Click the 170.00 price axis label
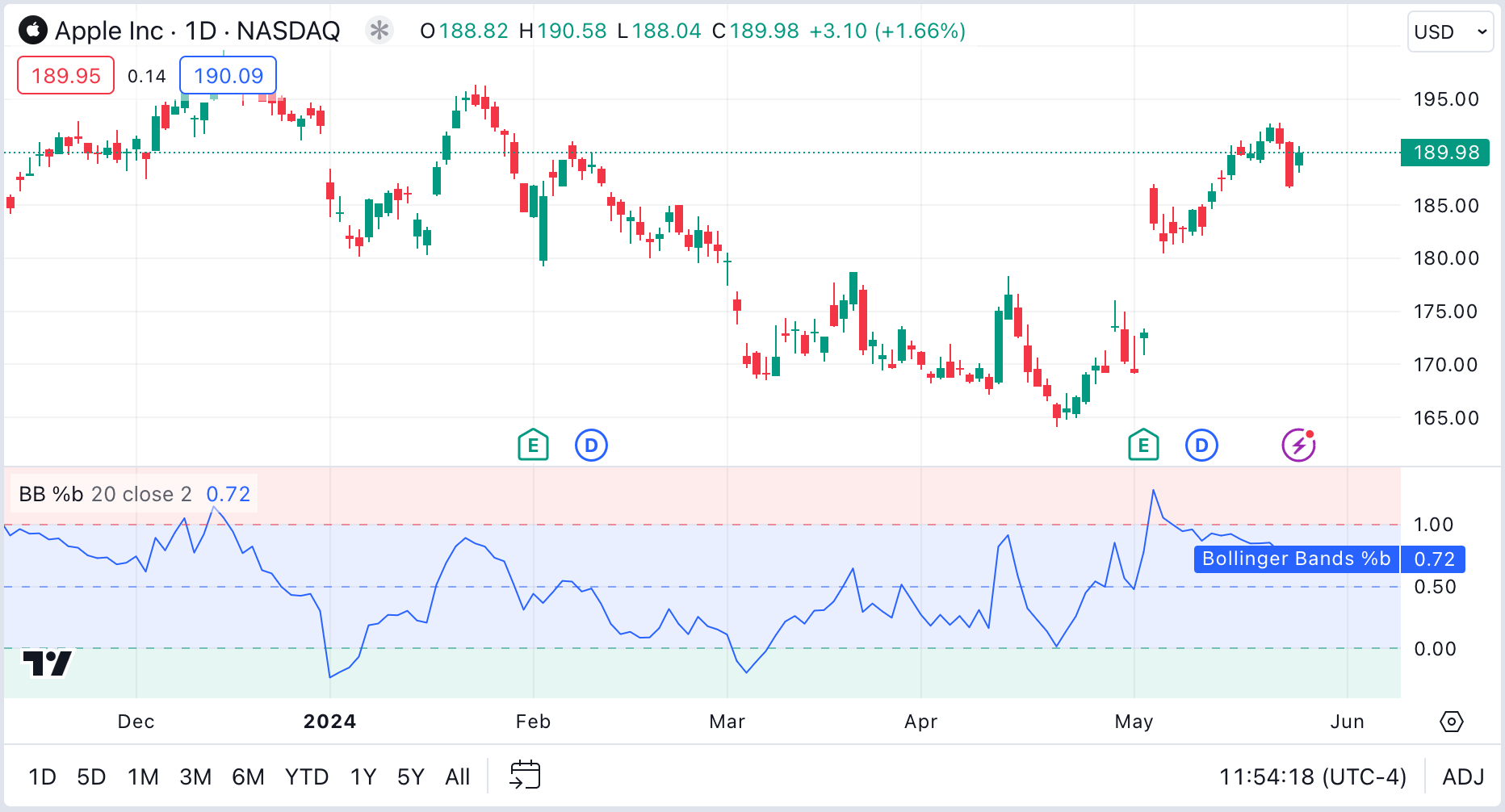The height and width of the screenshot is (812, 1505). 1446,365
